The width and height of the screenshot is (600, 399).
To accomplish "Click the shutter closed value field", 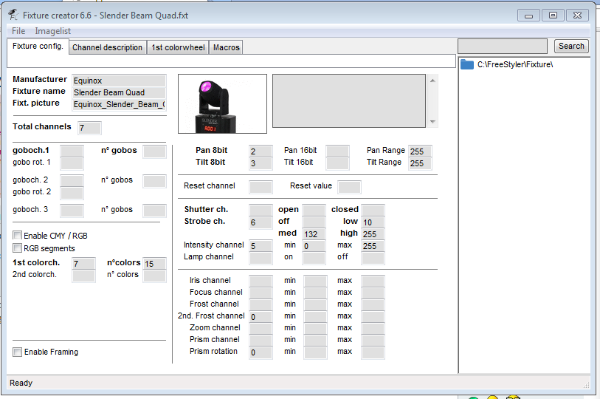I will pos(373,210).
